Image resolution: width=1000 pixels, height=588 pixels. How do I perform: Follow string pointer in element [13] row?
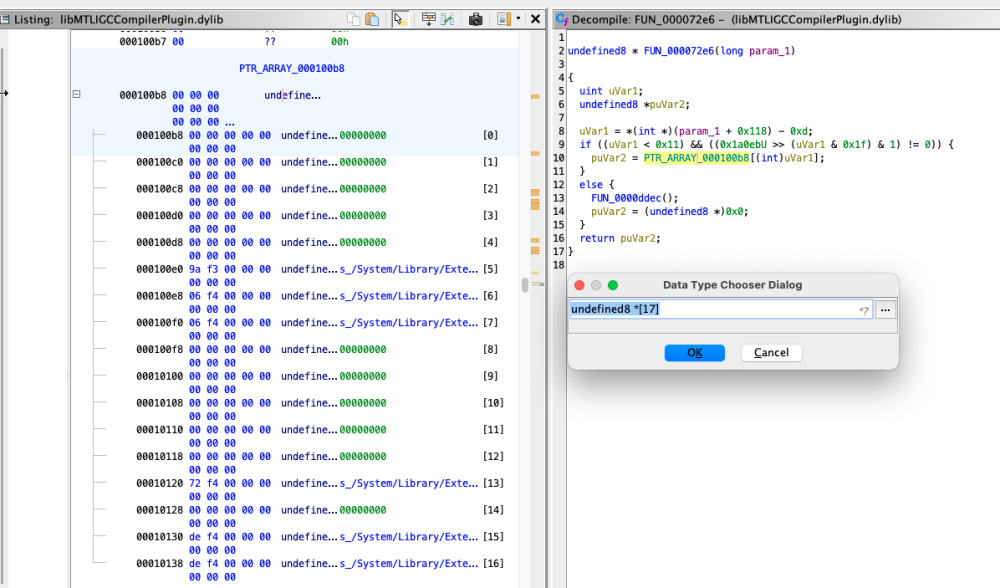408,483
